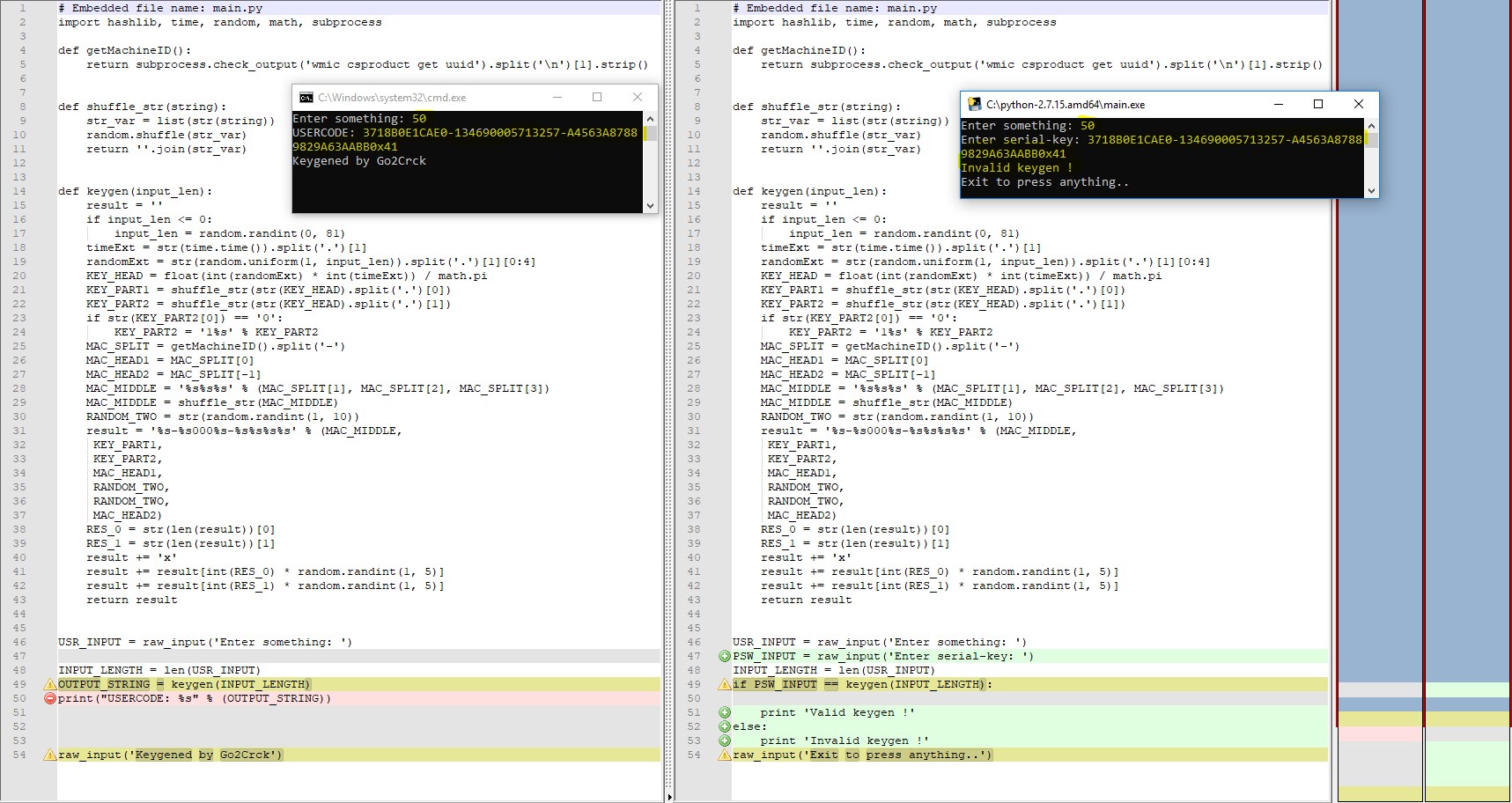The height and width of the screenshot is (803, 1512).
Task: Click the cmd.exe scrollbar down arrow
Action: [650, 206]
